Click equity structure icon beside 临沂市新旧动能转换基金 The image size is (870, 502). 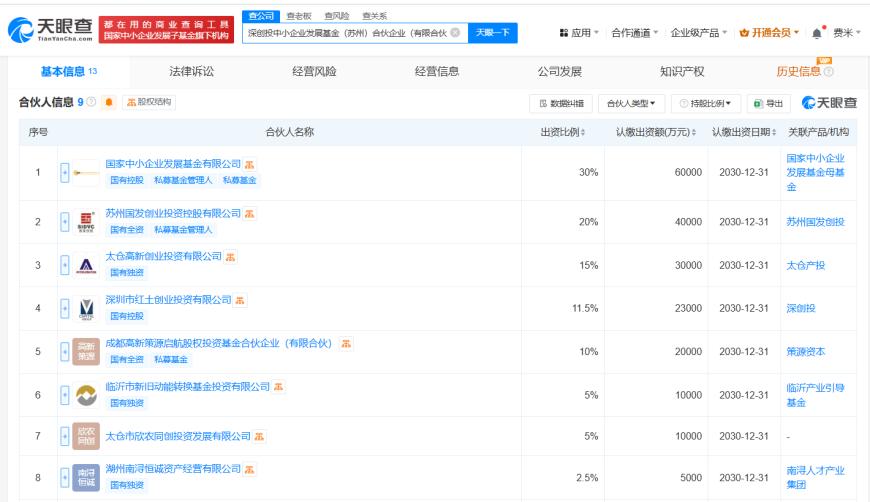pyautogui.click(x=279, y=387)
